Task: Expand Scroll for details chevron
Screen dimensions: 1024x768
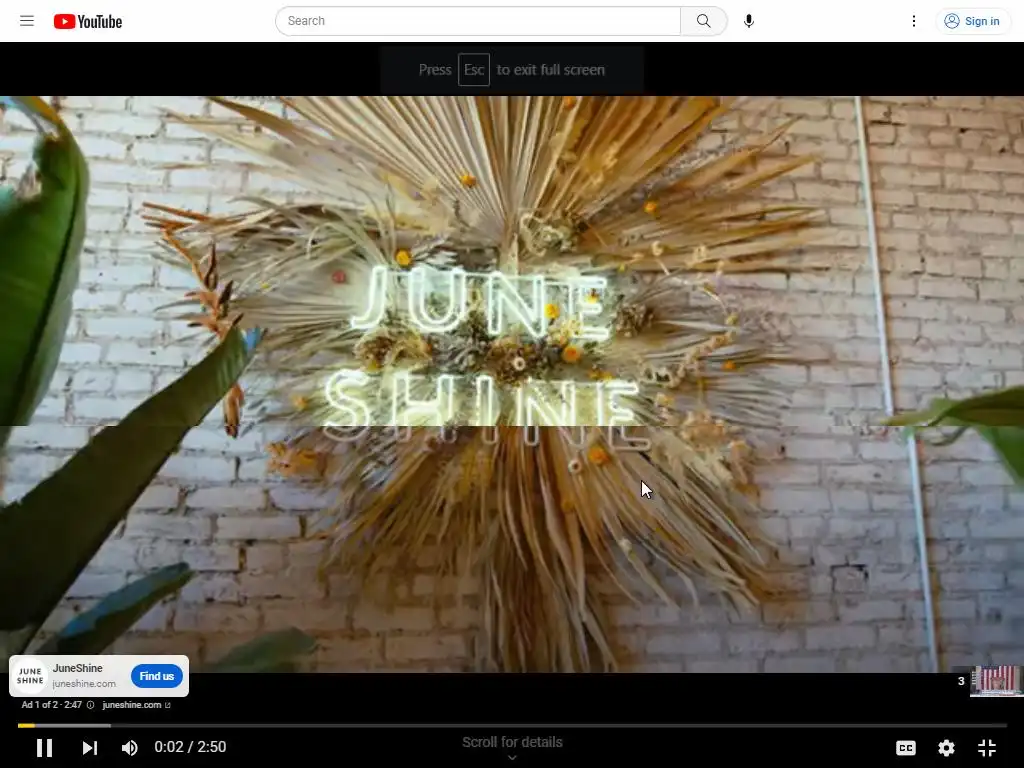Action: click(x=512, y=758)
